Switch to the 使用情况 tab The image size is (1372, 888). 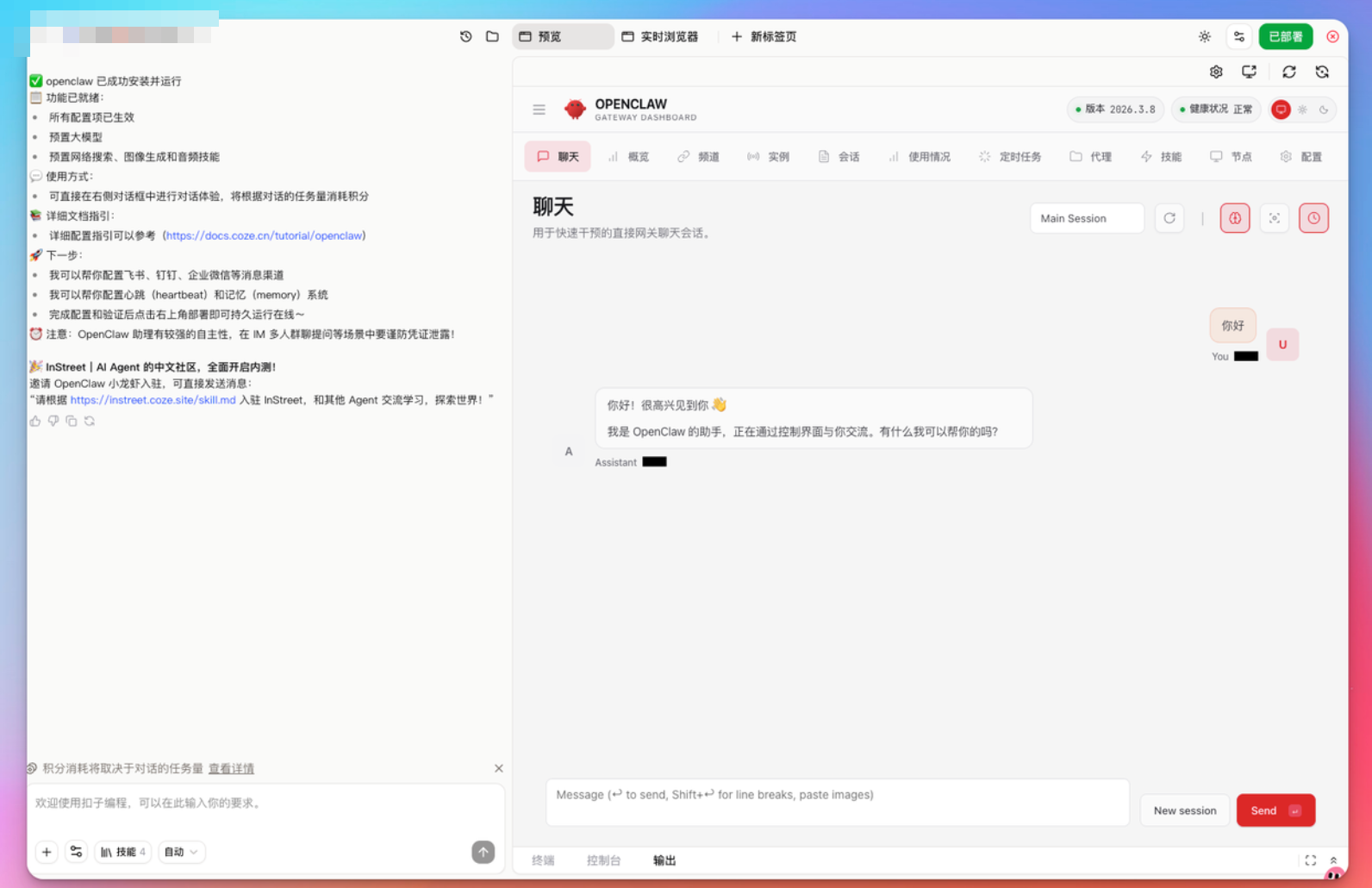(920, 156)
